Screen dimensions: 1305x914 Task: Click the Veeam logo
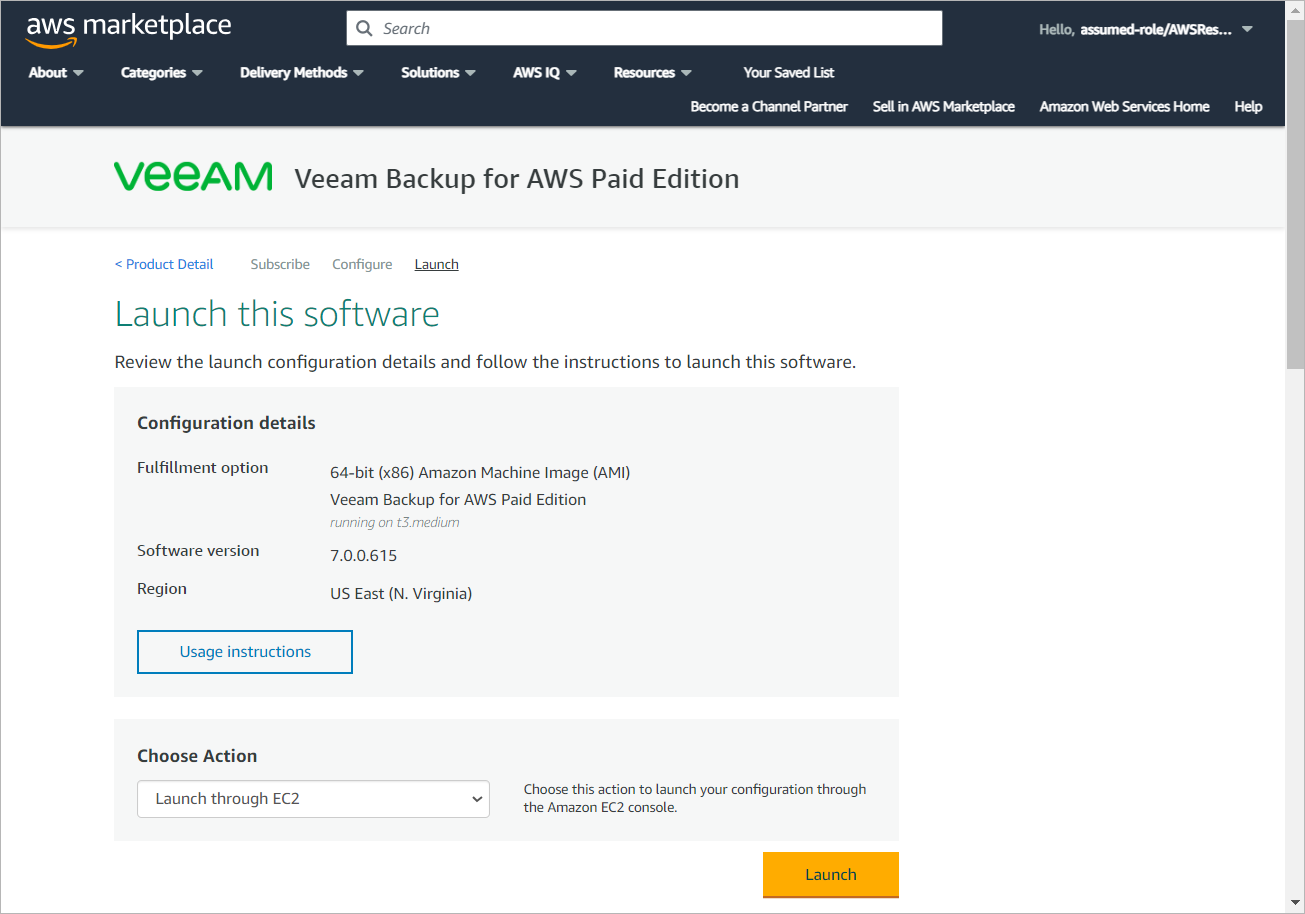click(x=193, y=177)
